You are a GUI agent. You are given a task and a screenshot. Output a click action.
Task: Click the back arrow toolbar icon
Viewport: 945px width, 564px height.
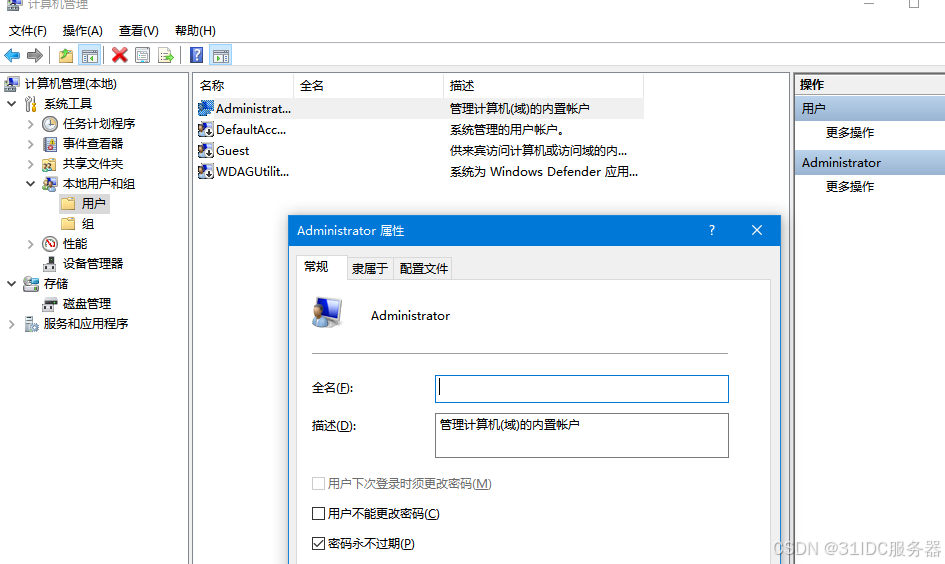tap(12, 56)
